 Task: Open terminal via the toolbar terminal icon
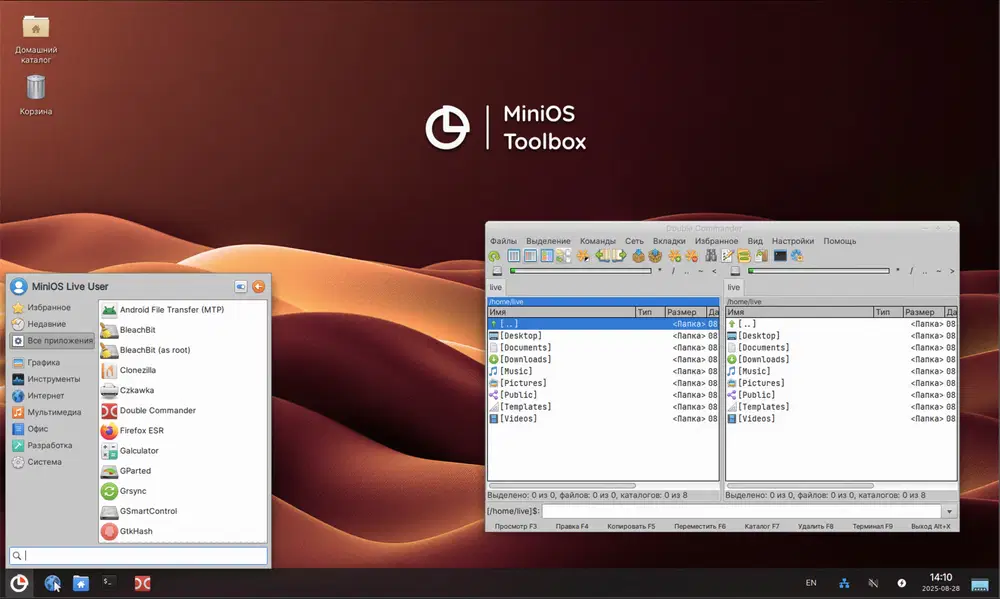[780, 256]
